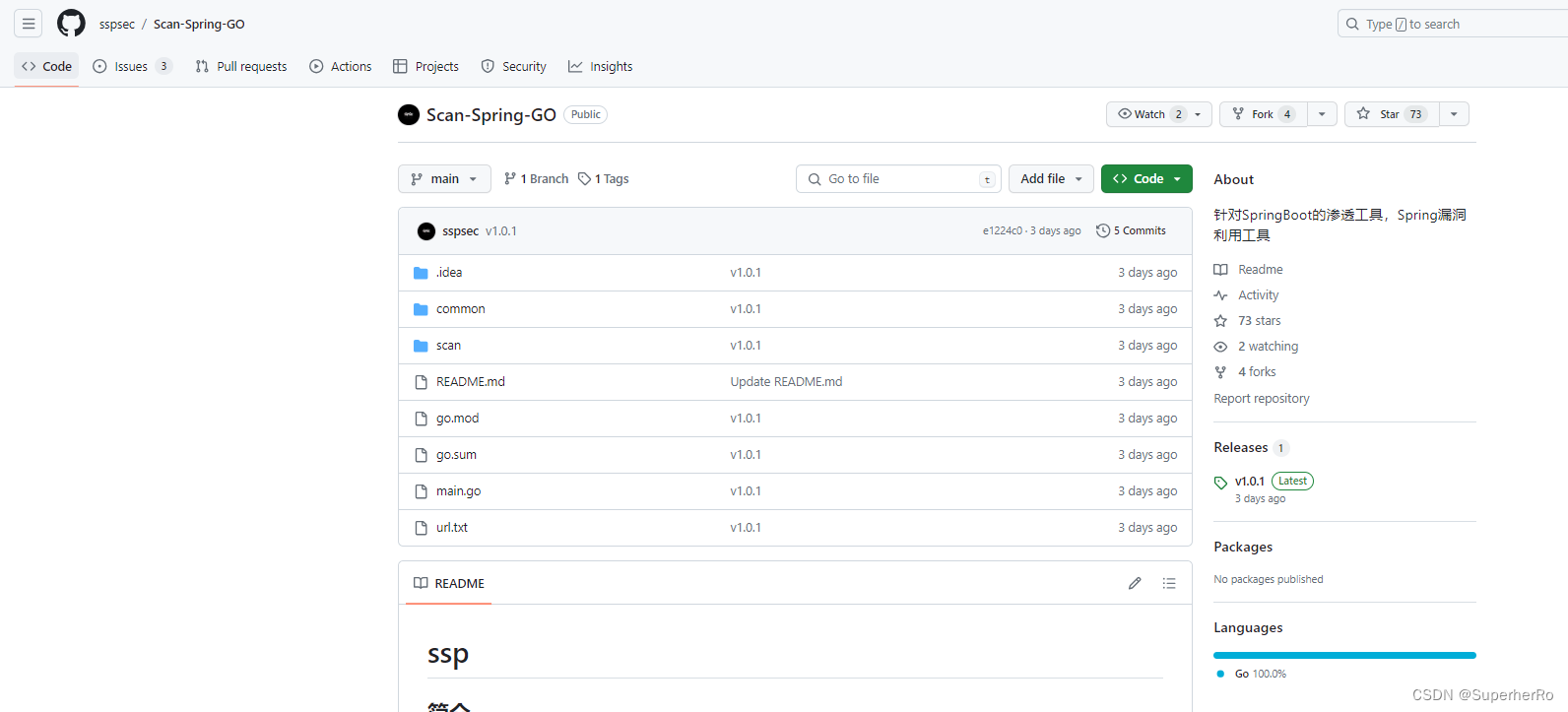Click the scan folder icon
1568x712 pixels.
pos(421,346)
